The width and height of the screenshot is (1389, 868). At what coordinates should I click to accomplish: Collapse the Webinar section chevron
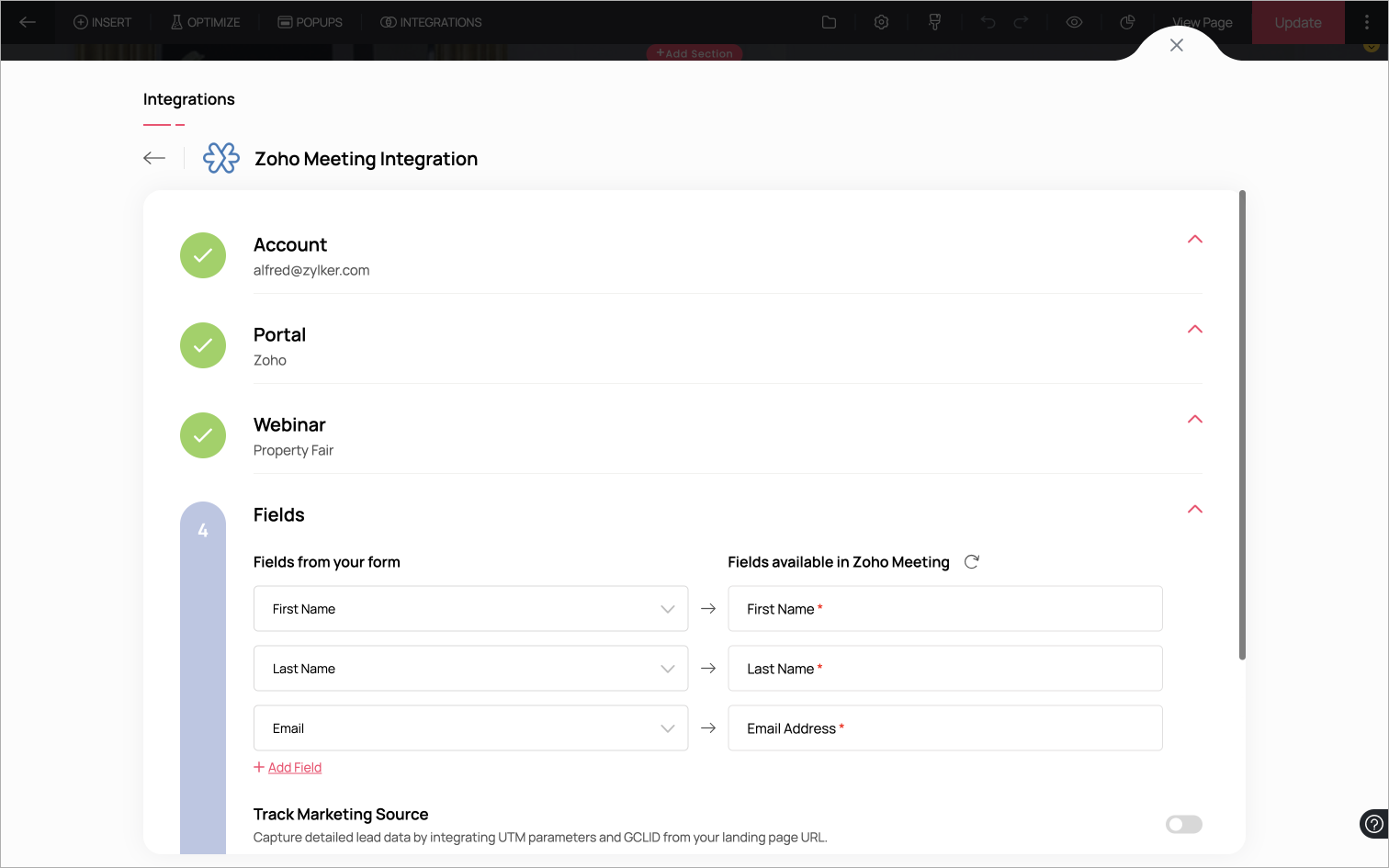coord(1194,420)
